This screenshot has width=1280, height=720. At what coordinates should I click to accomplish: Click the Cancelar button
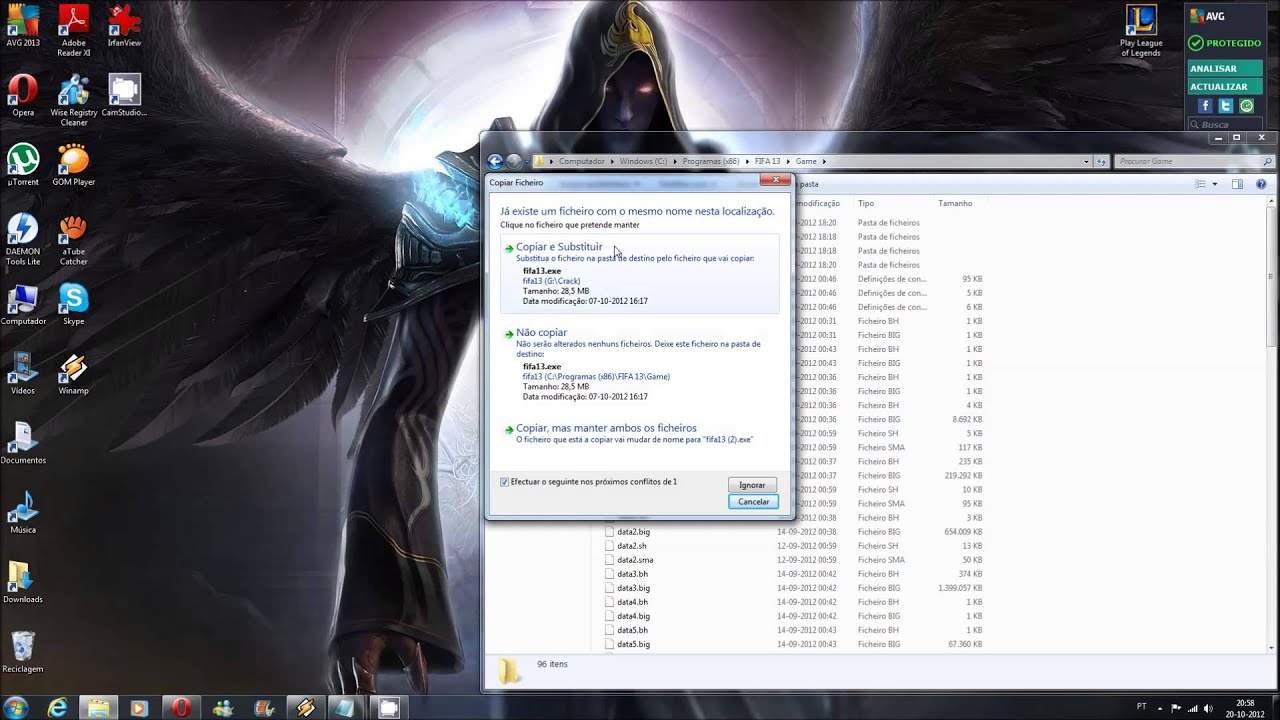753,502
